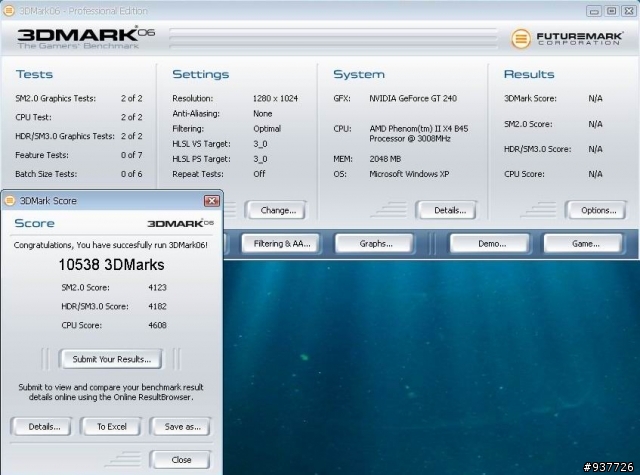Click the Results section heading

529,74
